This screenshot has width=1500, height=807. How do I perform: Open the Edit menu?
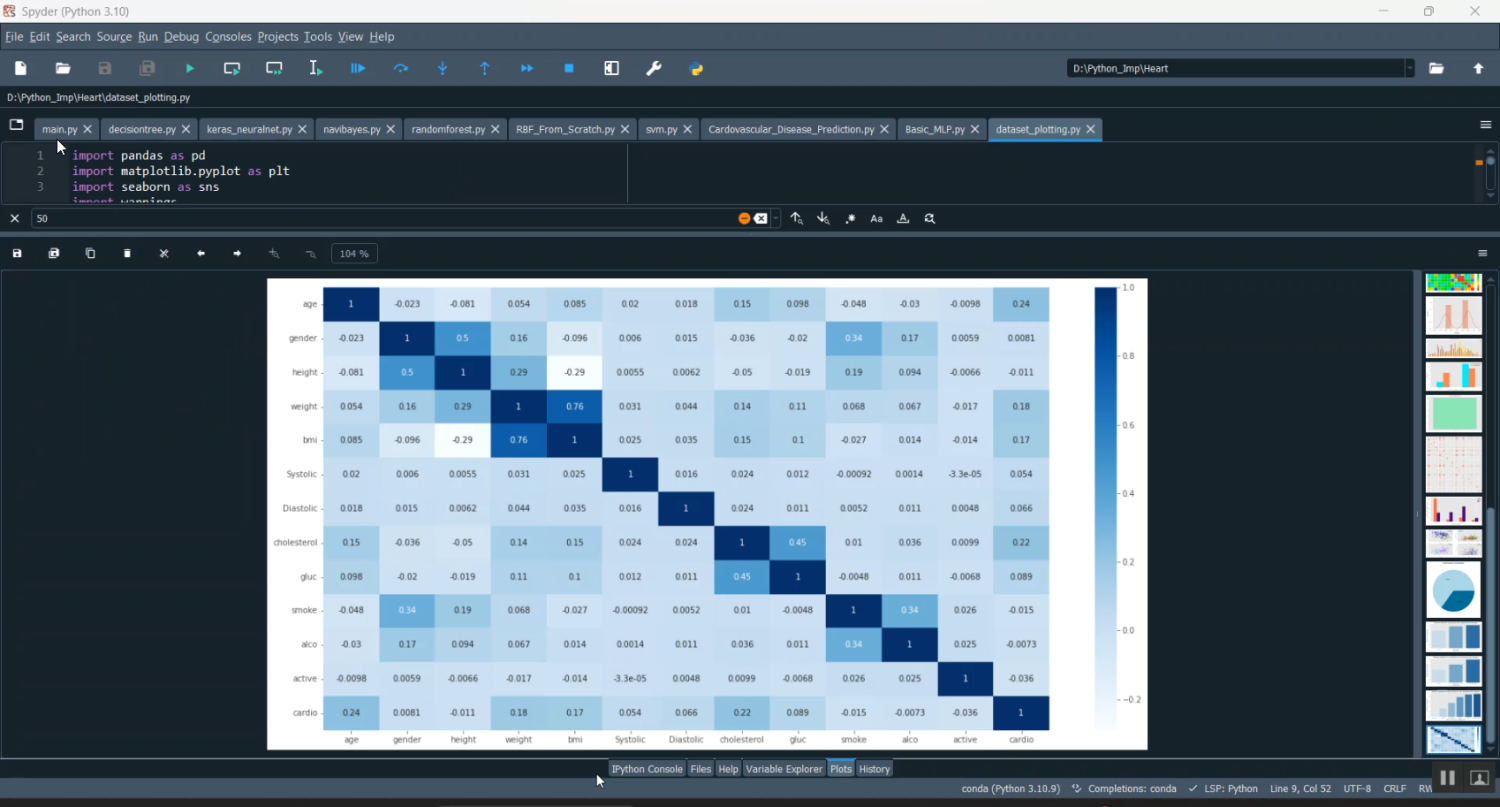[40, 37]
